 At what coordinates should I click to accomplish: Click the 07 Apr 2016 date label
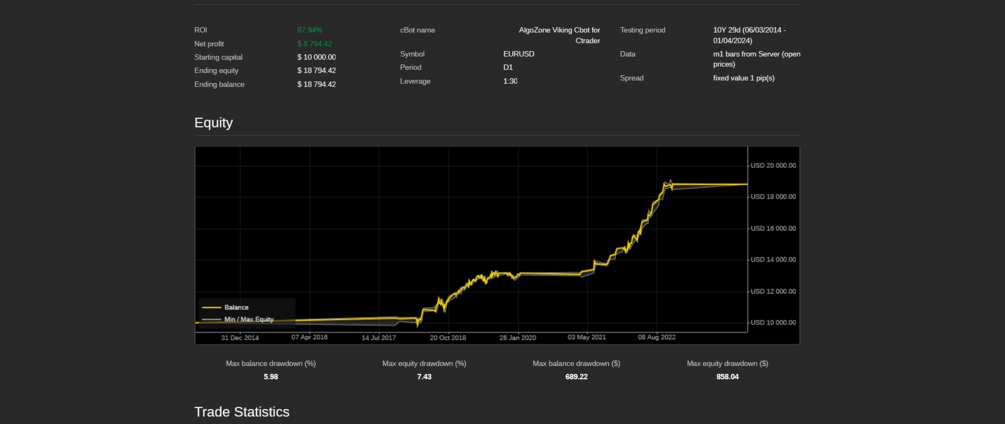click(x=310, y=336)
